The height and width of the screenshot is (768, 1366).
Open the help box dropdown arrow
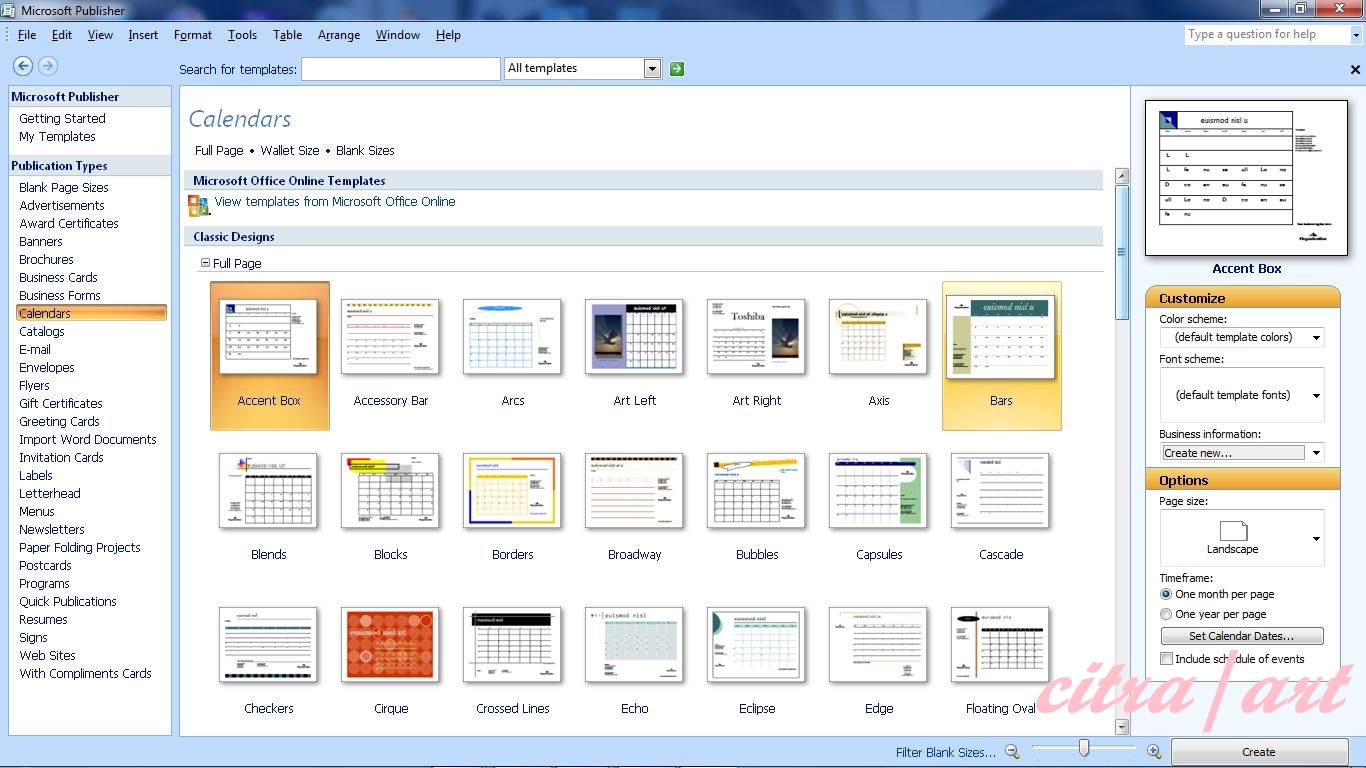click(x=1356, y=35)
